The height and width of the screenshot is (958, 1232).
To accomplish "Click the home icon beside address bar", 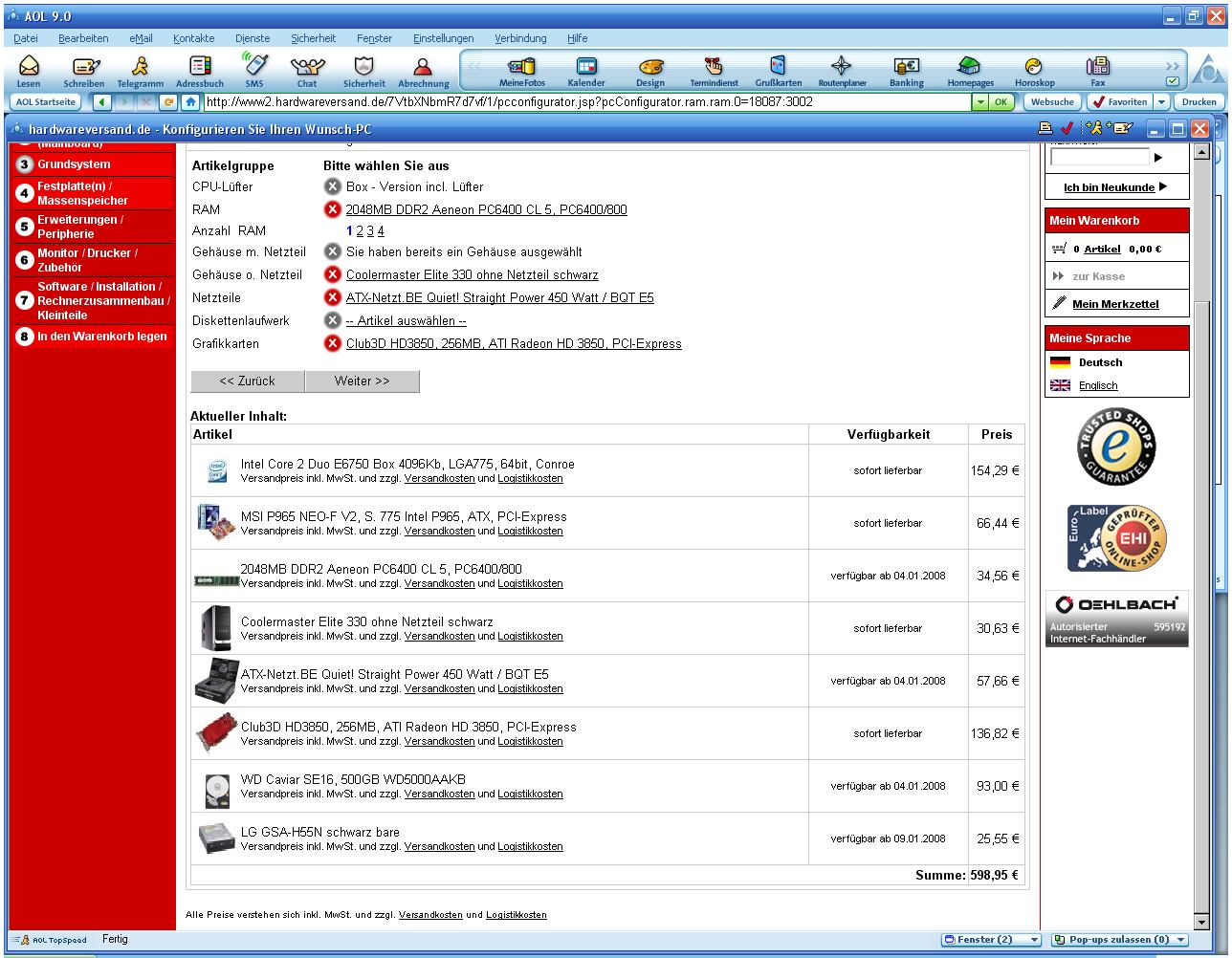I will (191, 101).
